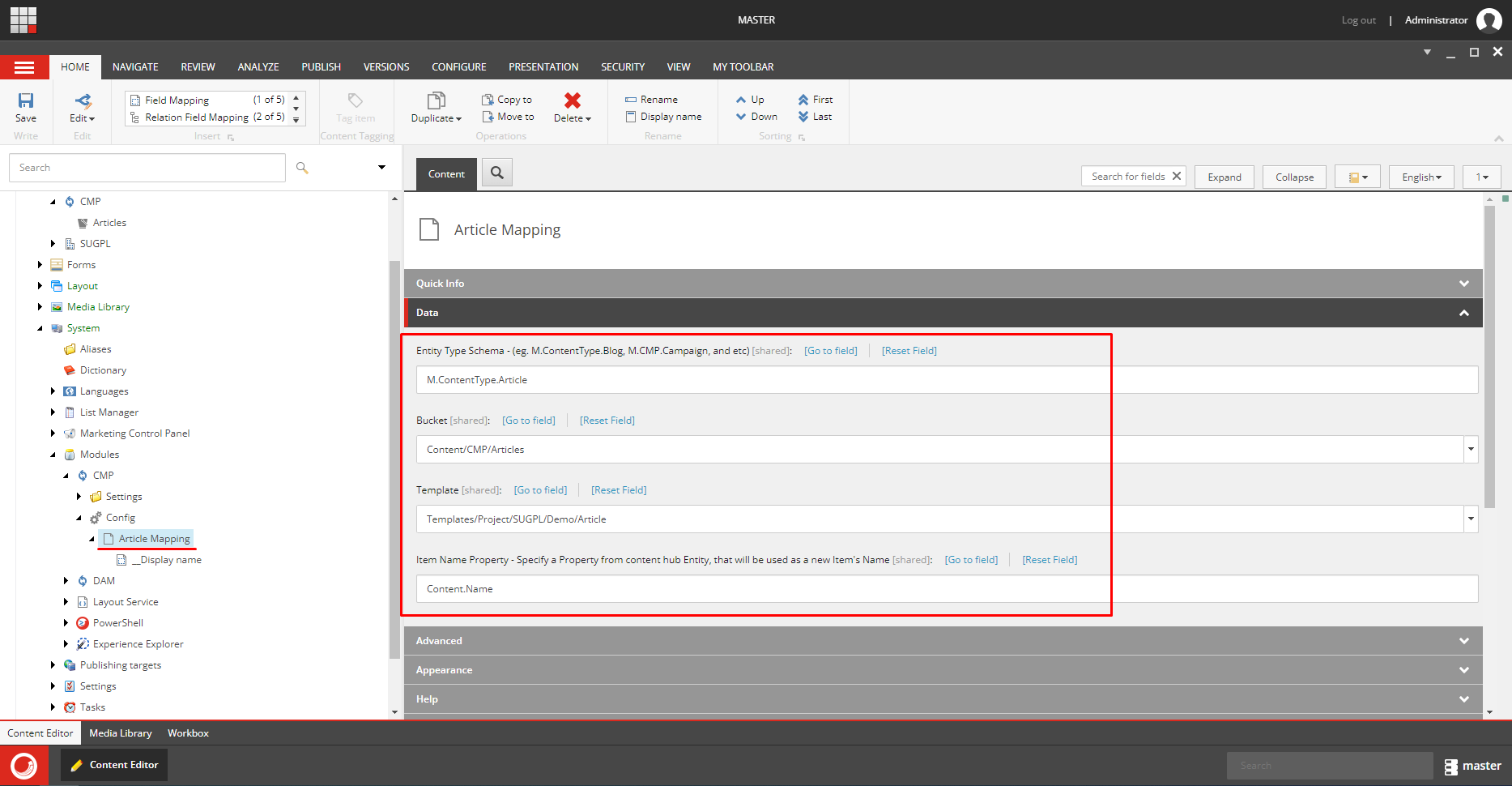Screen dimensions: 1512x786
Task: Switch to the REVIEW ribbon tab
Action: pos(198,67)
